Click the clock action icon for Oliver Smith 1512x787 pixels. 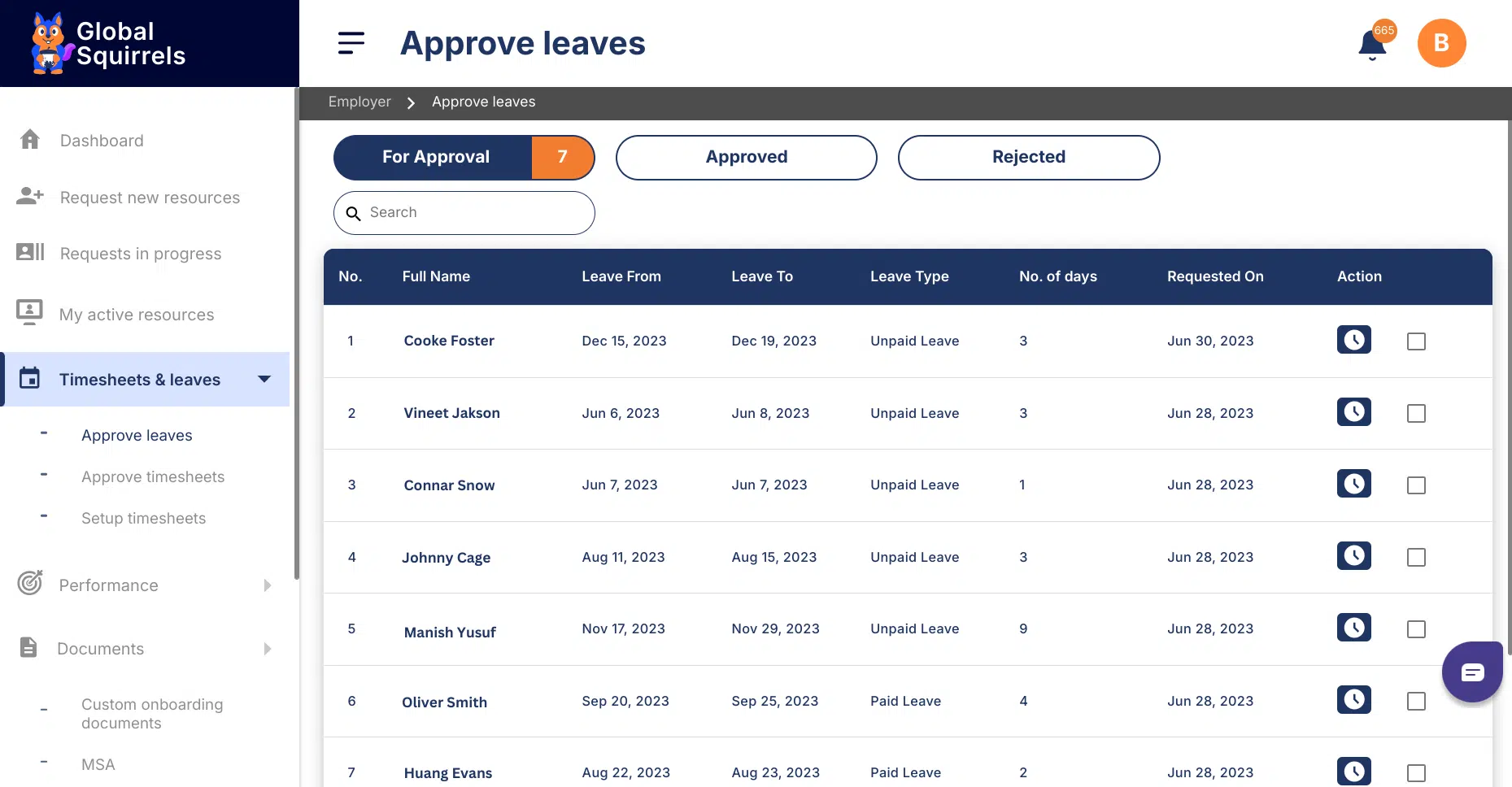[x=1353, y=700]
